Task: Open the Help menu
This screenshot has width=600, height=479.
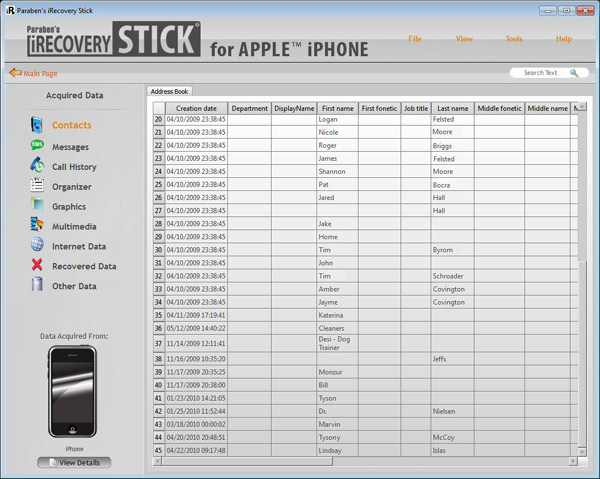Action: click(564, 39)
